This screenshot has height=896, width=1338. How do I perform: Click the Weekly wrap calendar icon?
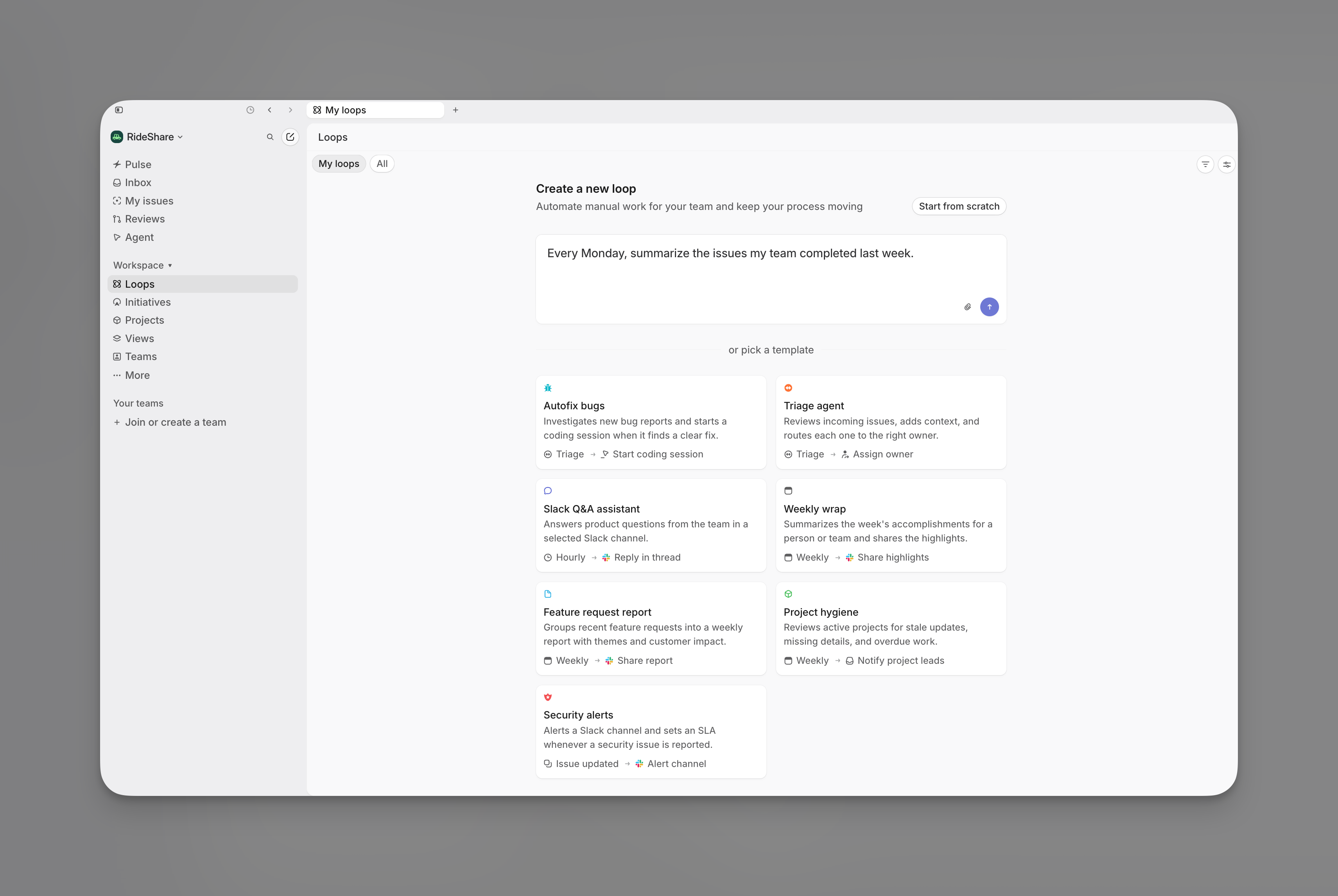coord(788,491)
